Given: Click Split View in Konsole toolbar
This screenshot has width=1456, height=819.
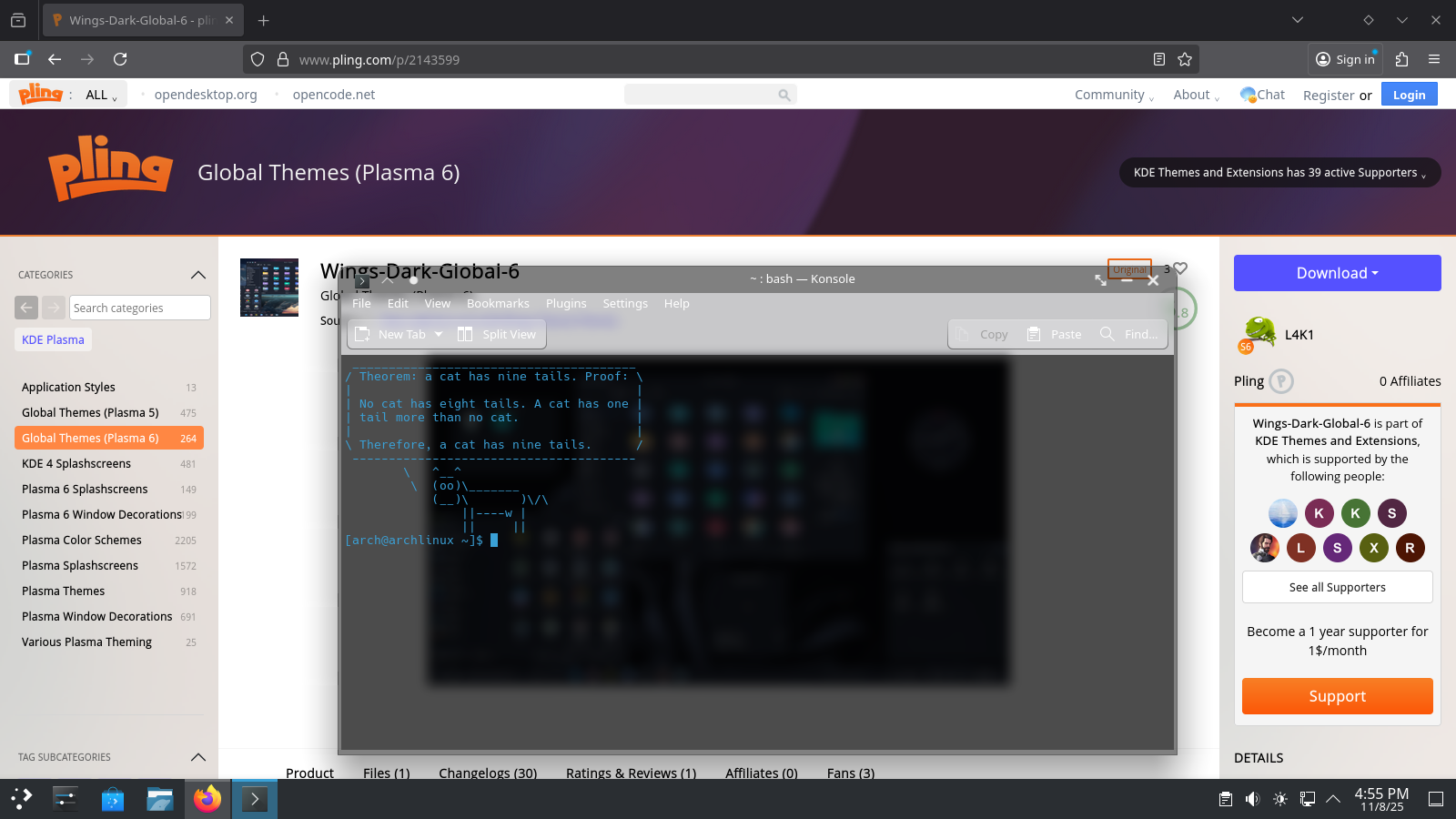Looking at the screenshot, I should (x=497, y=334).
